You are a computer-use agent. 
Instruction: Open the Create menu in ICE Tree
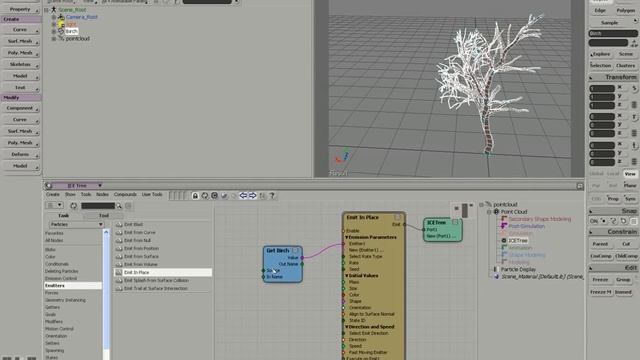coord(53,195)
